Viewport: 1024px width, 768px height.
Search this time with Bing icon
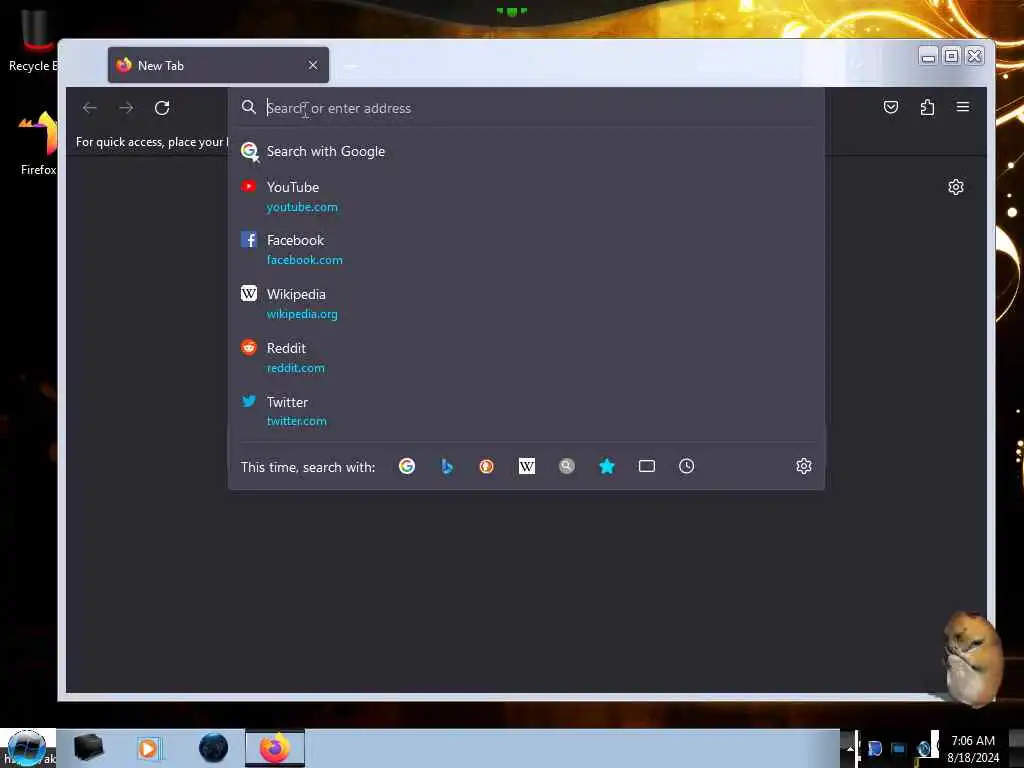(447, 466)
